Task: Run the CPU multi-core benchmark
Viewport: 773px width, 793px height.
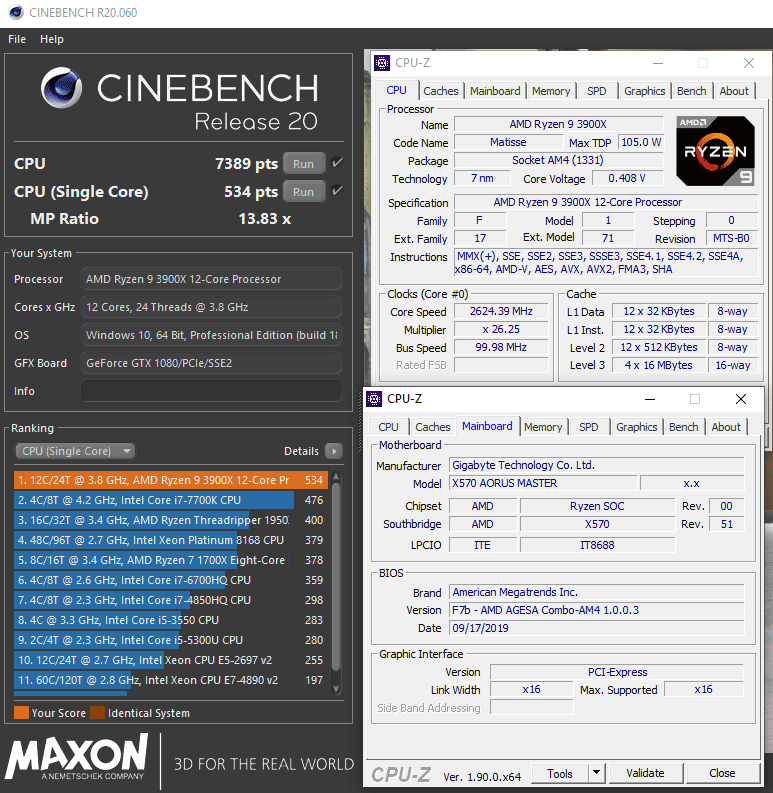Action: coord(304,163)
